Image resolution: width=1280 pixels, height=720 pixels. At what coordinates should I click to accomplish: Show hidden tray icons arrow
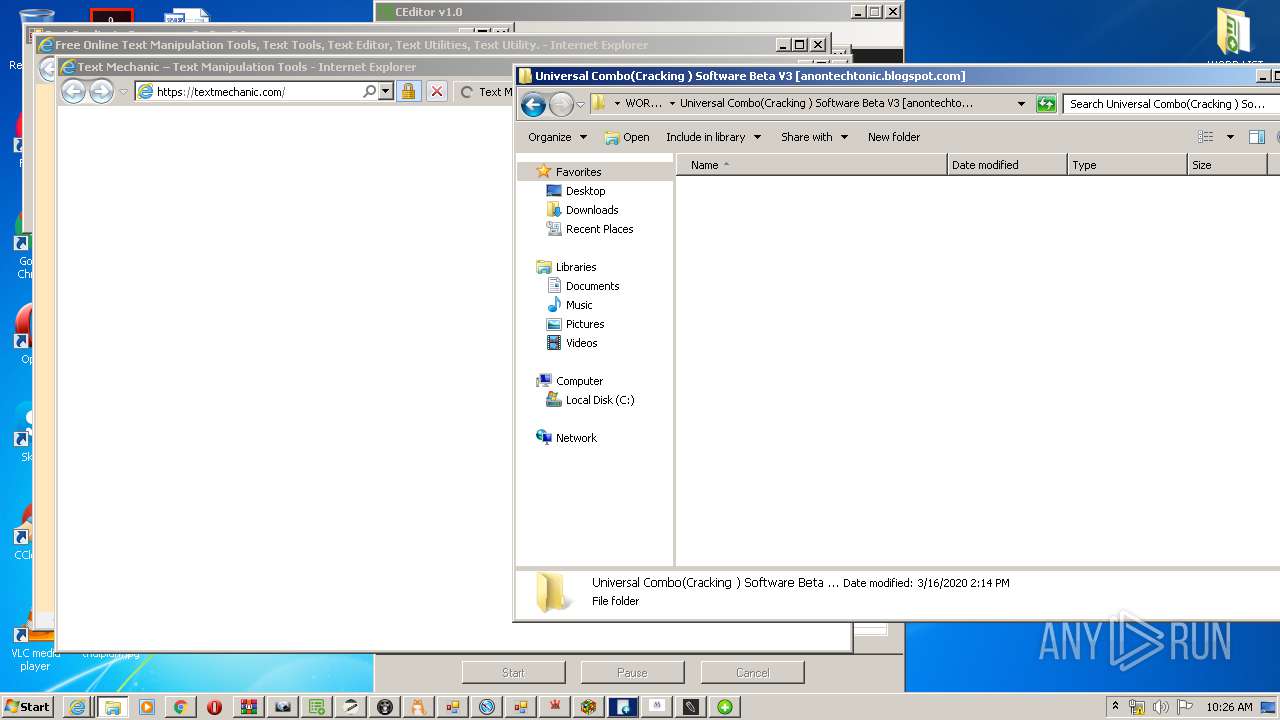1115,706
